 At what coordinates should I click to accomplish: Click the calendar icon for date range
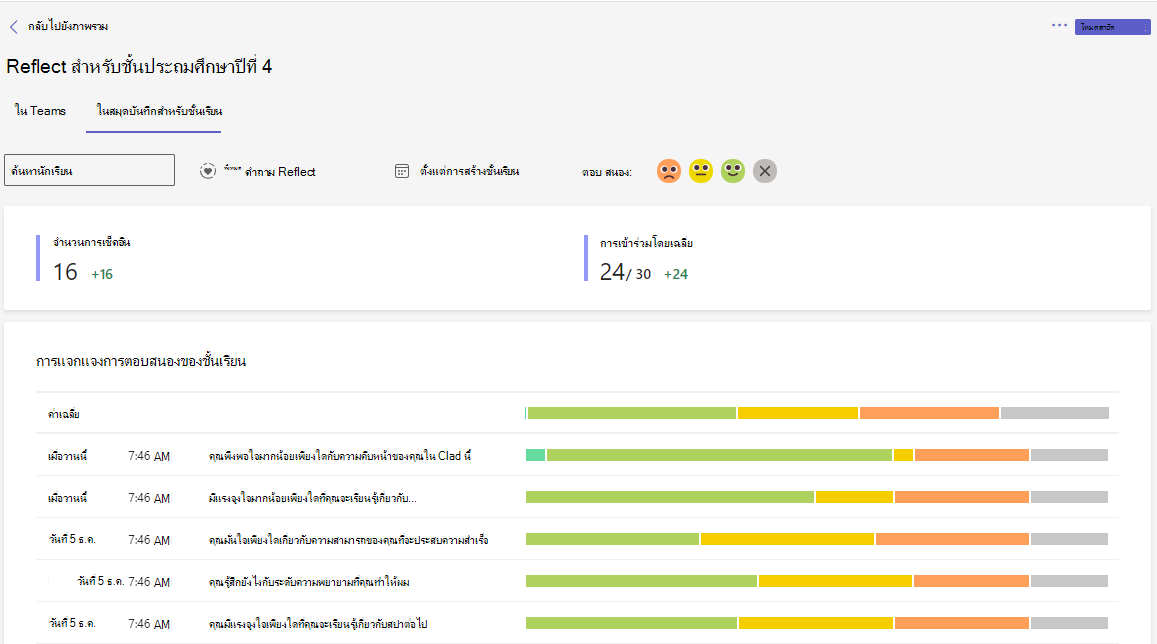click(x=401, y=171)
